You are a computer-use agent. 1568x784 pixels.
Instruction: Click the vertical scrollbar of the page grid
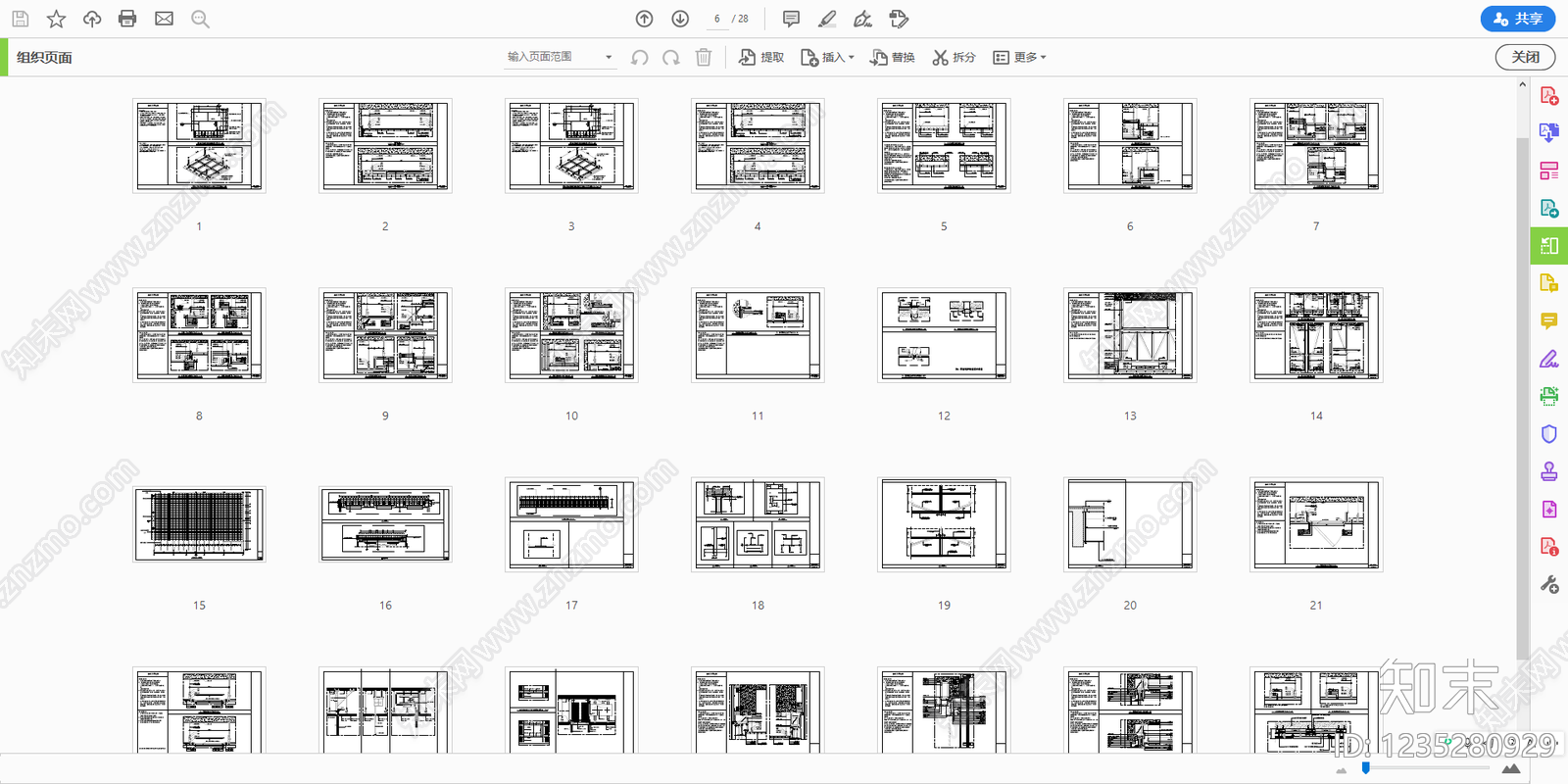pyautogui.click(x=1522, y=397)
